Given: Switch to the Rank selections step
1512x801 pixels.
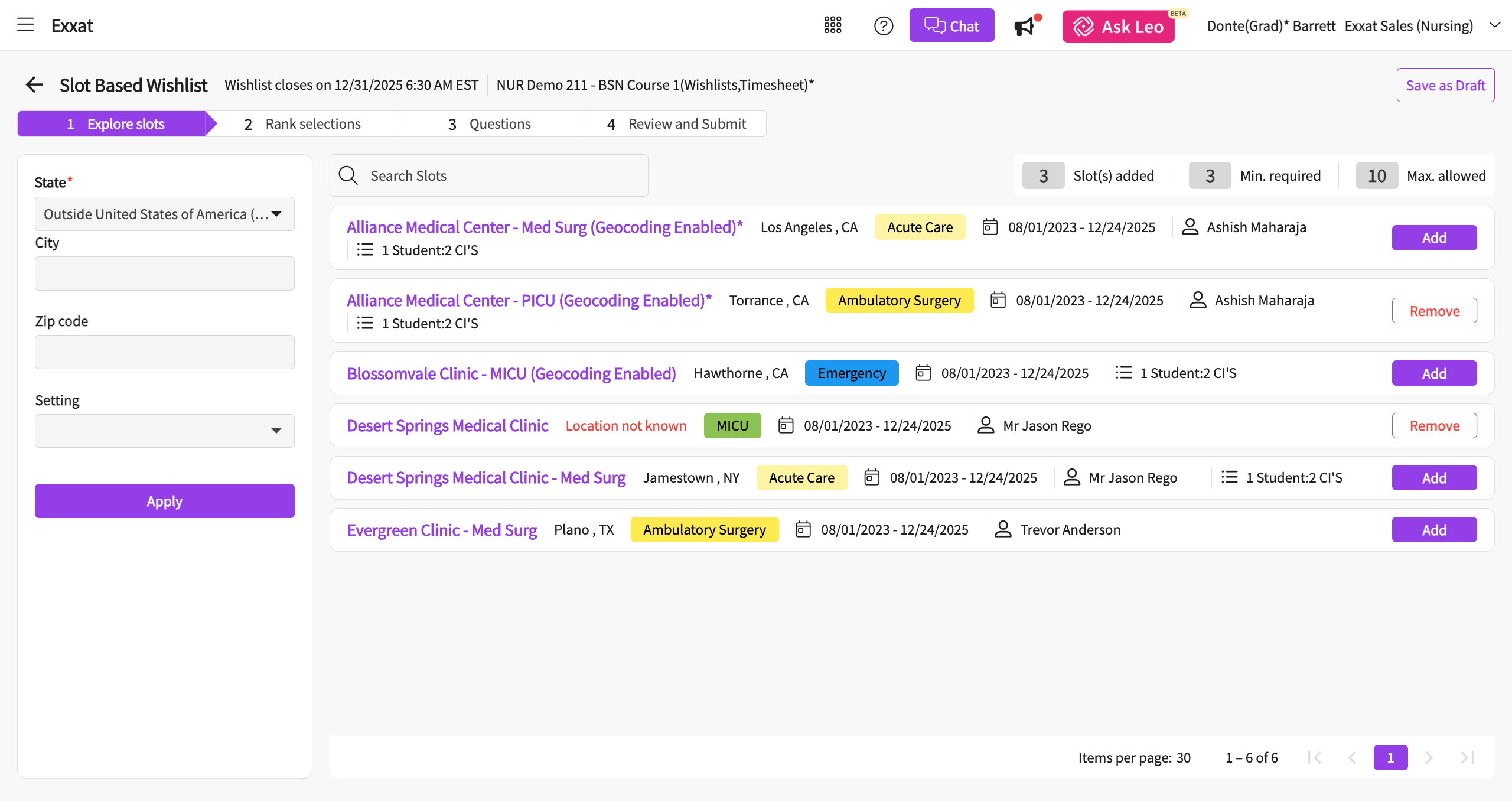Looking at the screenshot, I should coord(313,123).
